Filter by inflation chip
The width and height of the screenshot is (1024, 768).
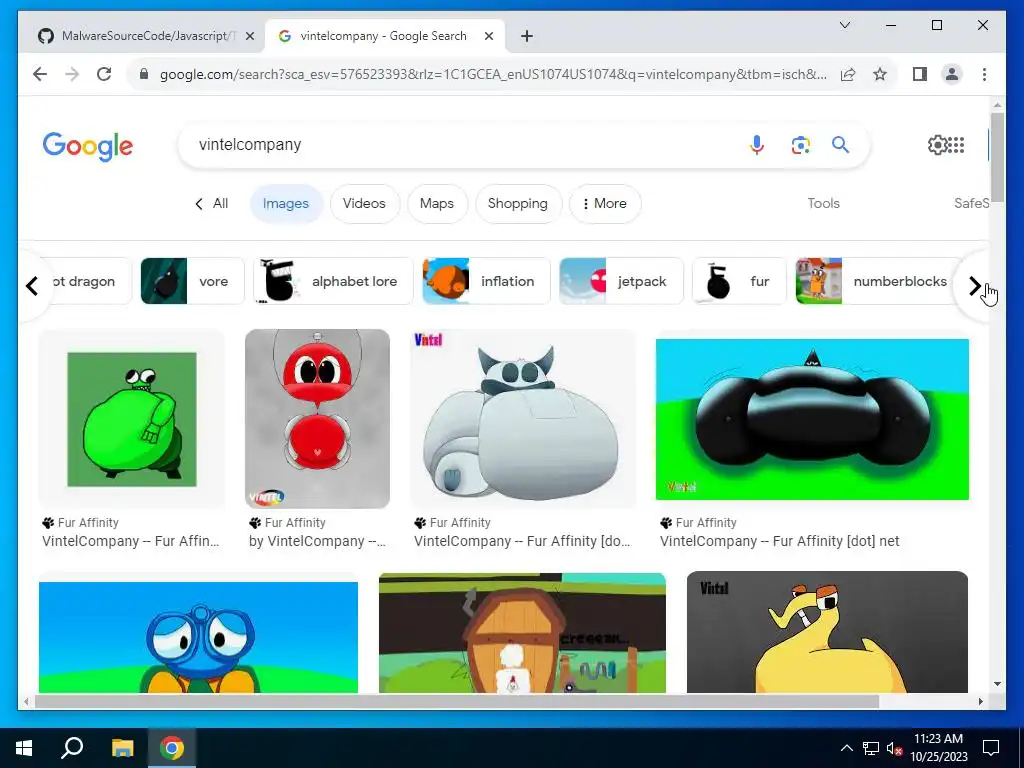tap(486, 281)
